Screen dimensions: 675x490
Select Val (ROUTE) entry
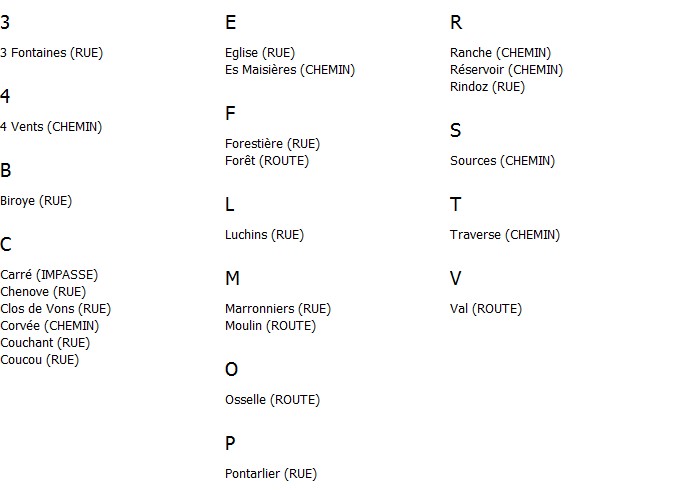coord(486,309)
